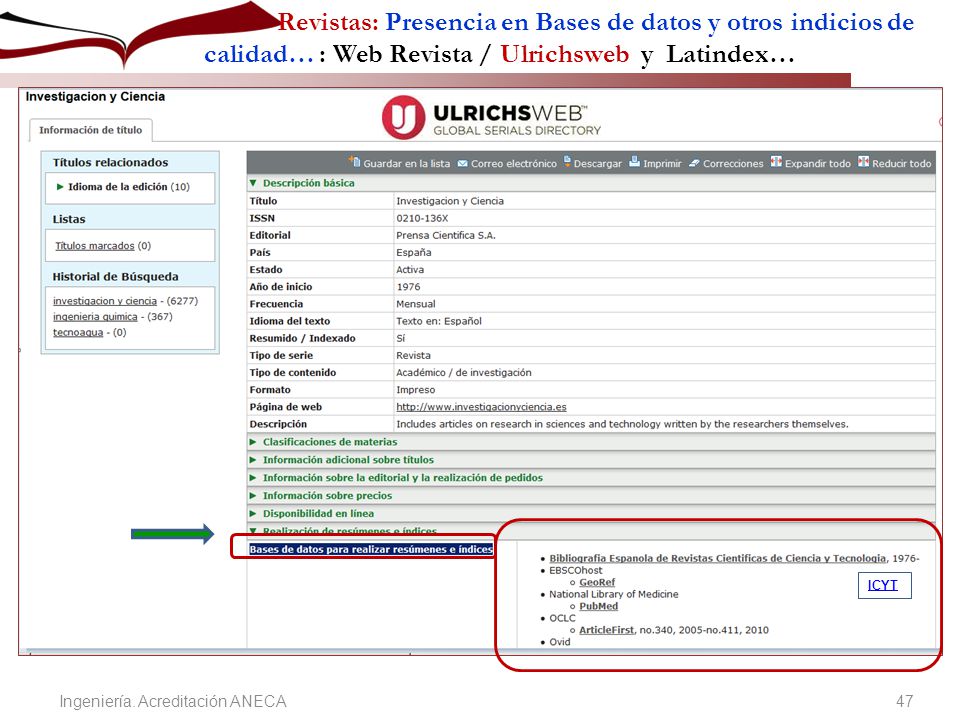Viewport: 960px width, 720px height.
Task: Select the ISSN value 0210-136X
Action: coord(422,218)
